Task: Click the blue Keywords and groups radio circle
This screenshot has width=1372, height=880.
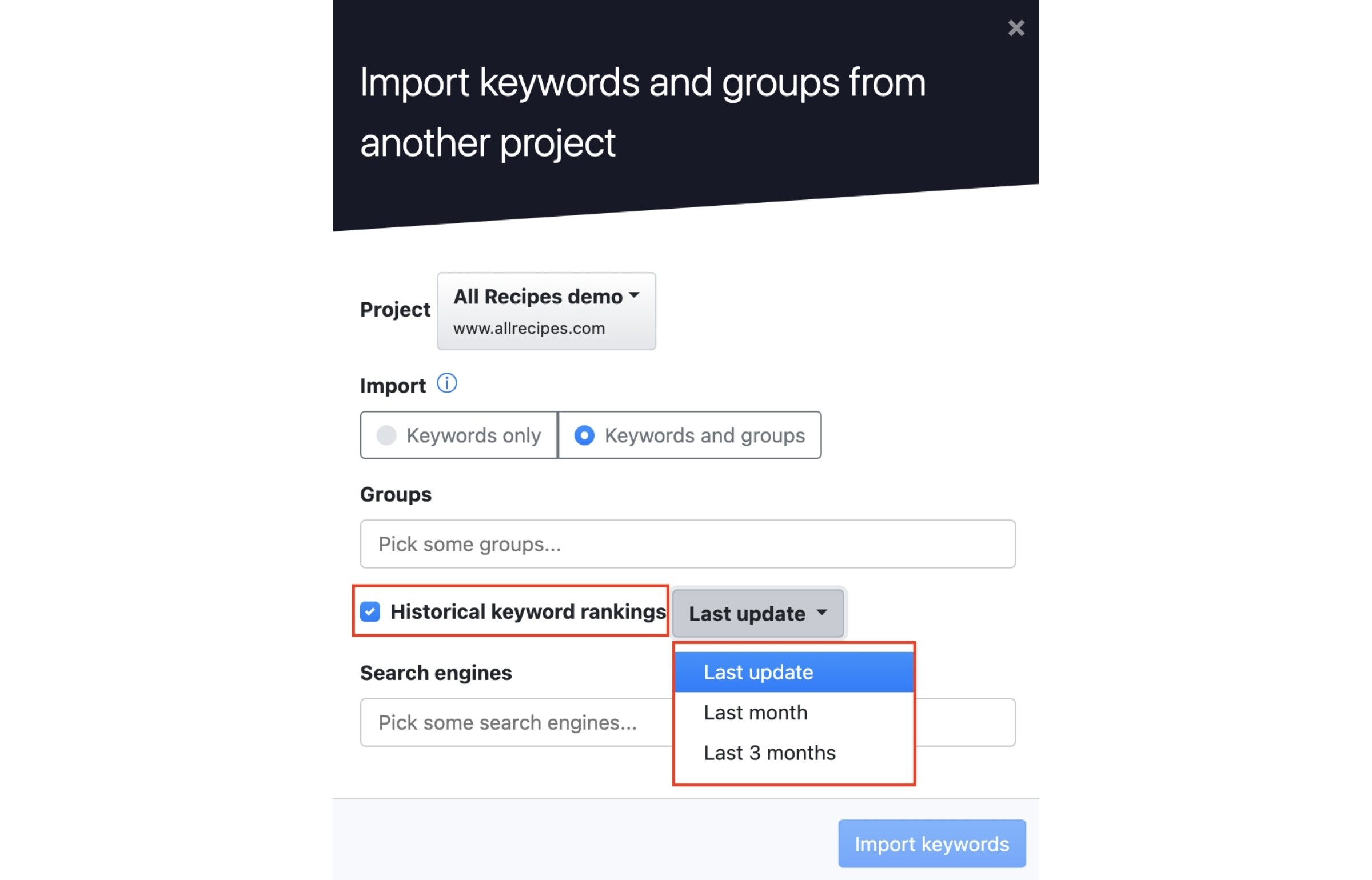Action: click(584, 435)
